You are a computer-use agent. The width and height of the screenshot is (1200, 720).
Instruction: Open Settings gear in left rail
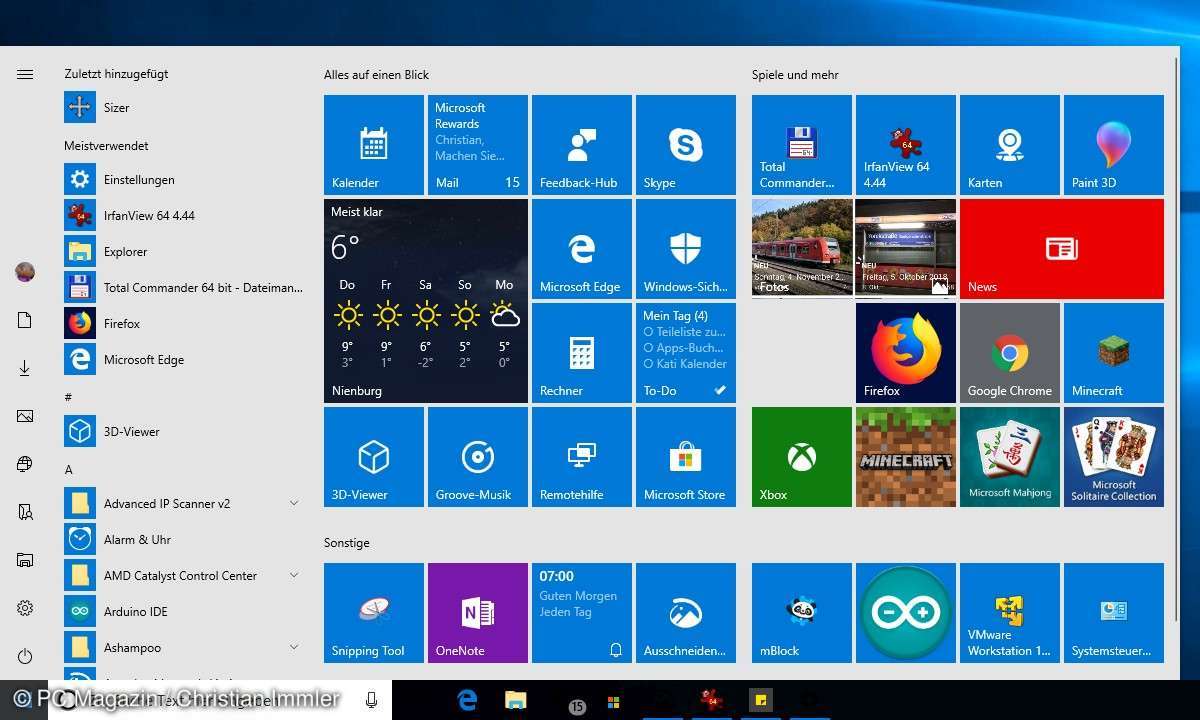pyautogui.click(x=25, y=608)
